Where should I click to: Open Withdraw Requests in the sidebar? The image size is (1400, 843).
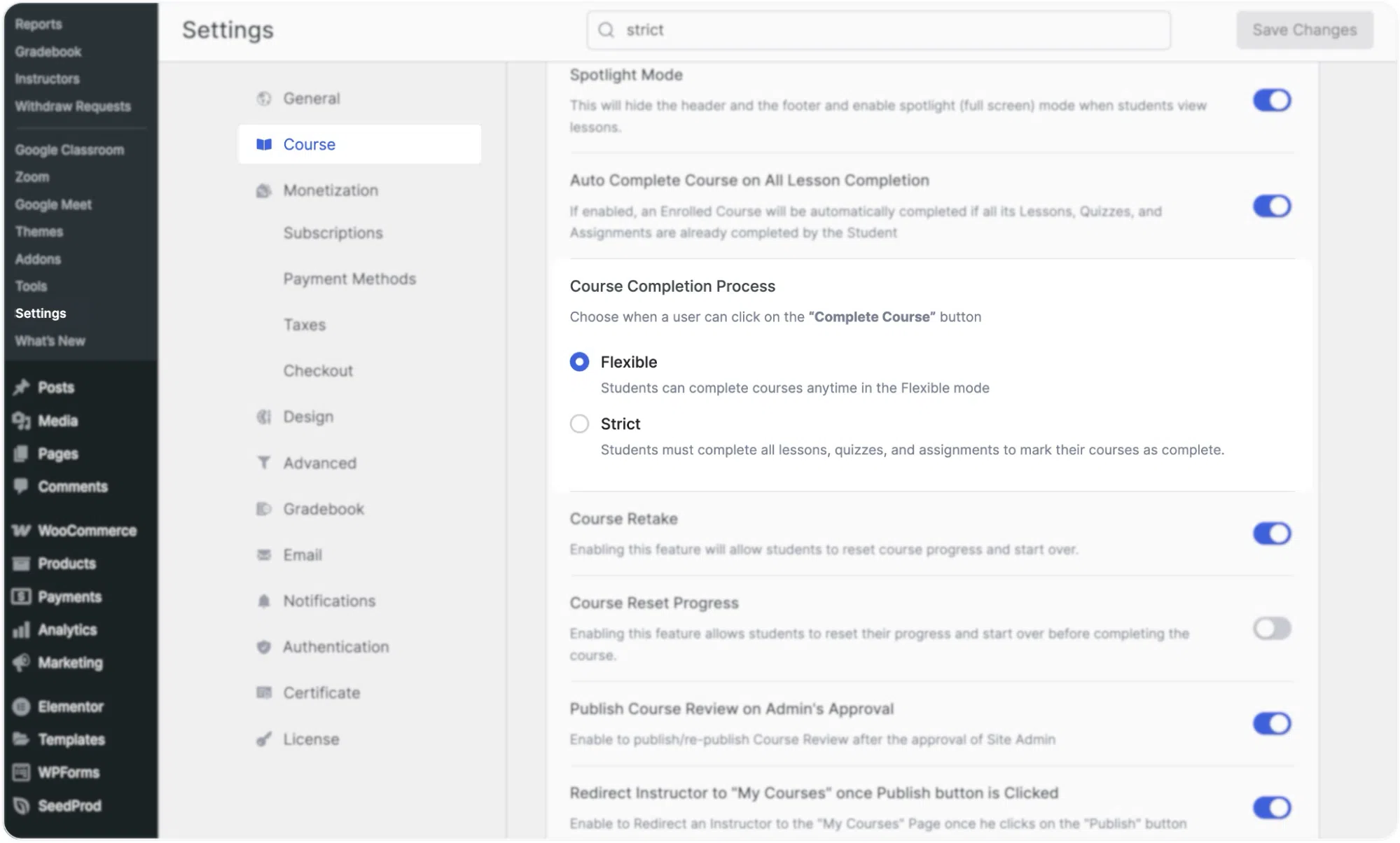click(73, 106)
